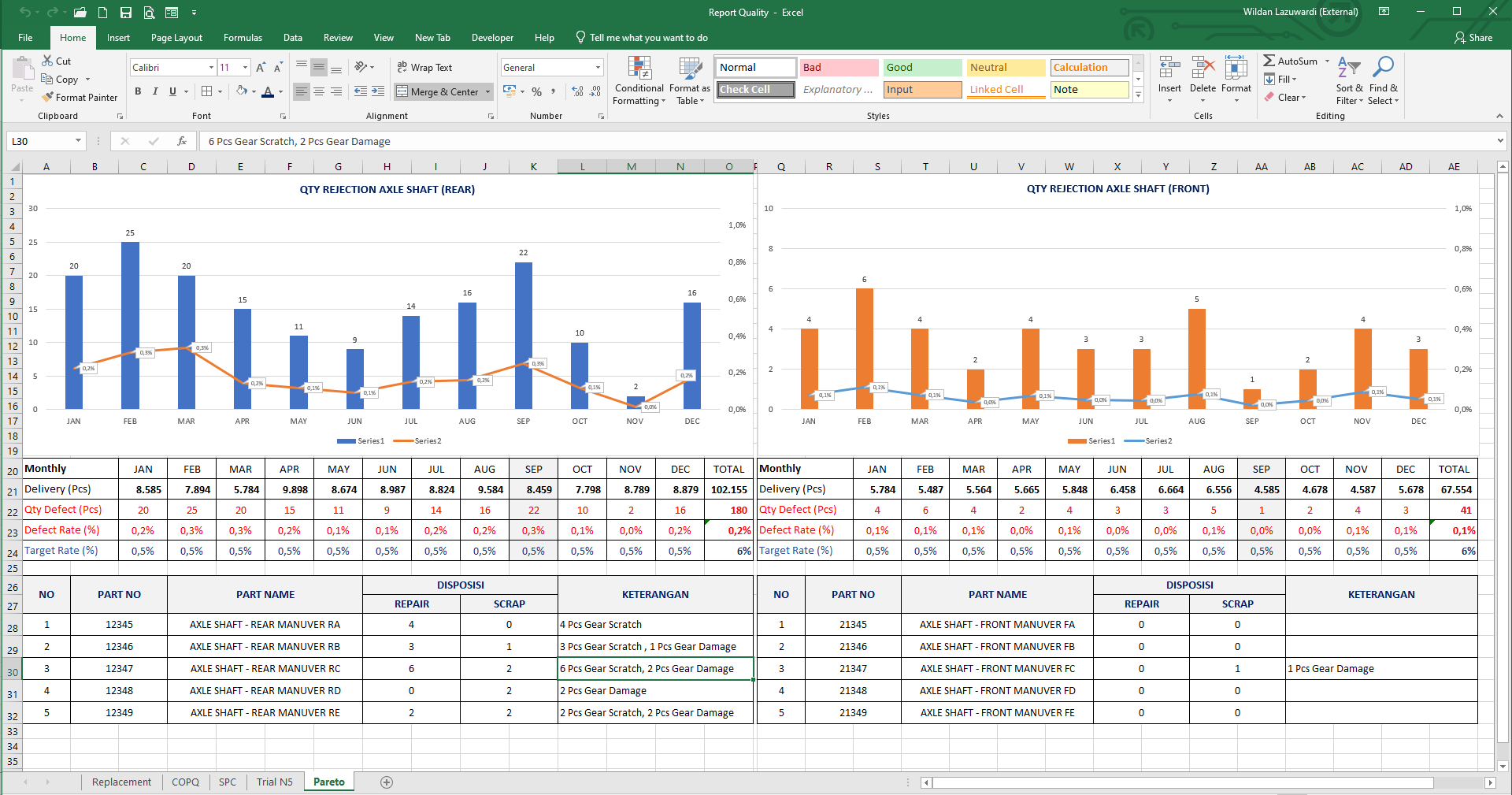Click the Insert Function fx icon
Viewport: 1512px width, 795px height.
tap(182, 141)
